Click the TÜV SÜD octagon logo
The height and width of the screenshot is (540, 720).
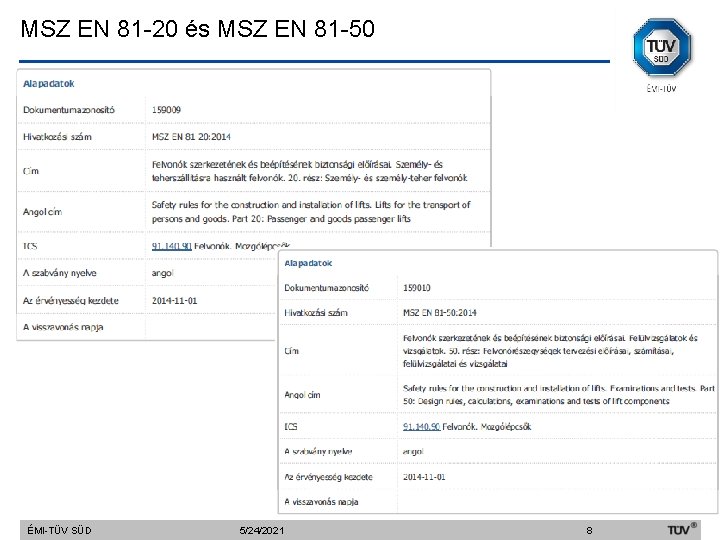[x=662, y=47]
